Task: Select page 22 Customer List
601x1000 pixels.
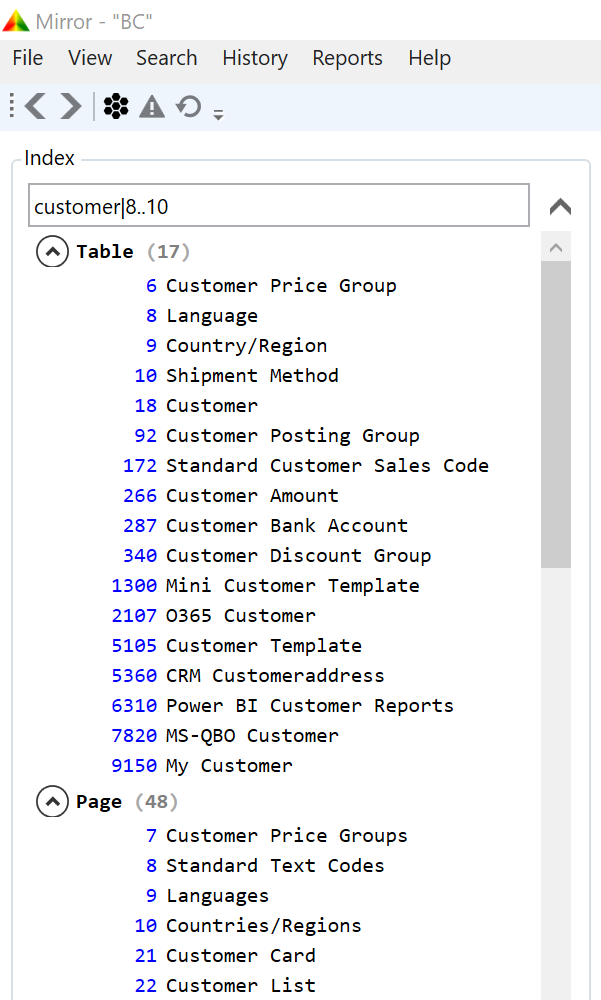Action: [x=225, y=985]
